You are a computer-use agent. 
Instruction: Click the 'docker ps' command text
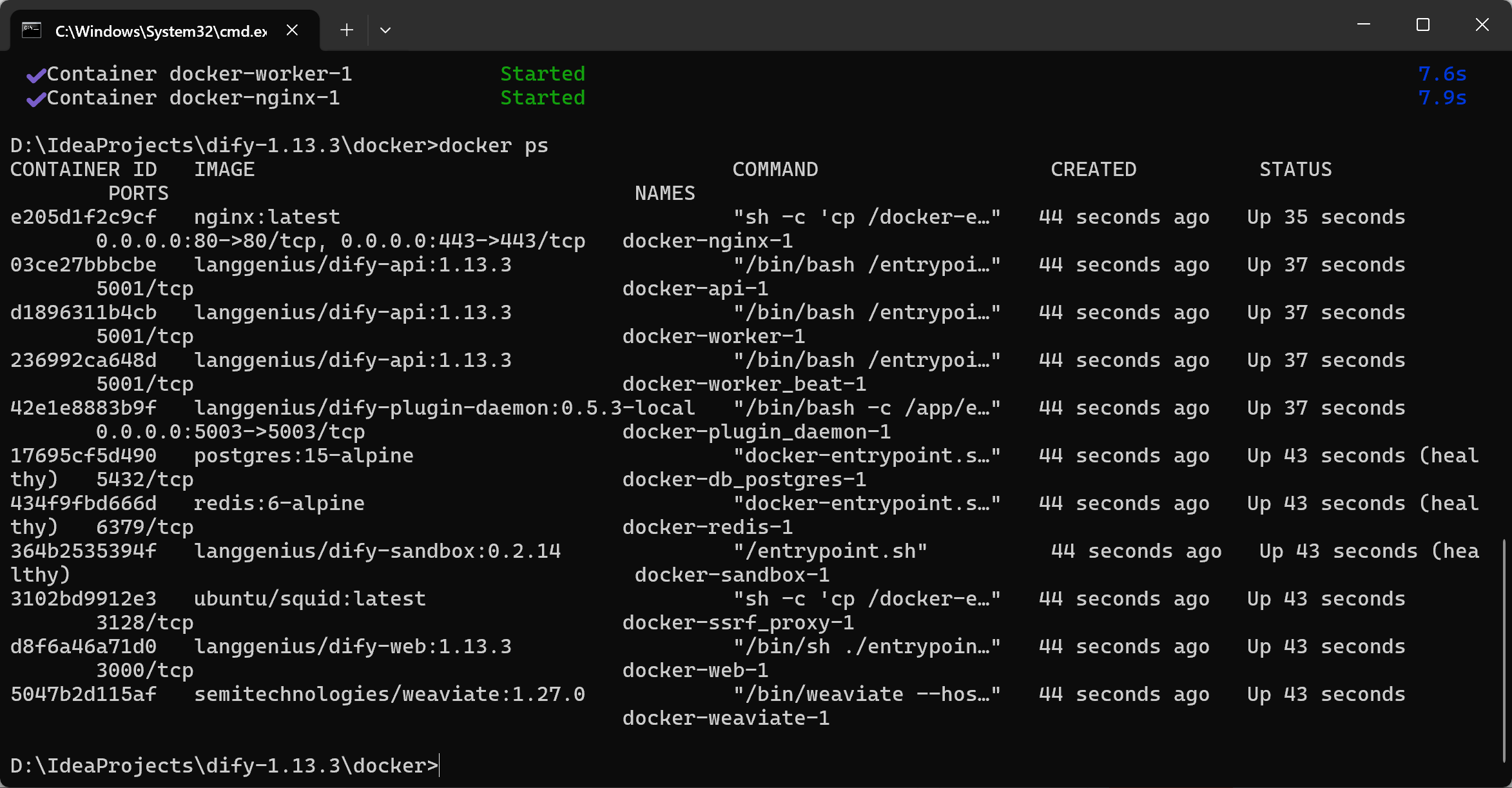point(493,146)
